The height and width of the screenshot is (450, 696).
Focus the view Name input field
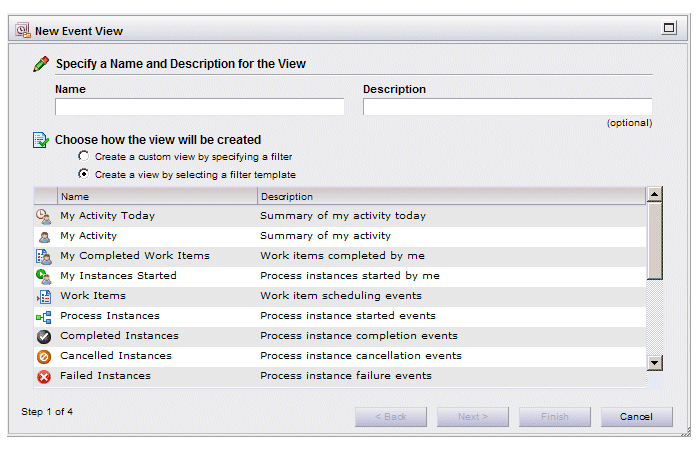tap(200, 107)
